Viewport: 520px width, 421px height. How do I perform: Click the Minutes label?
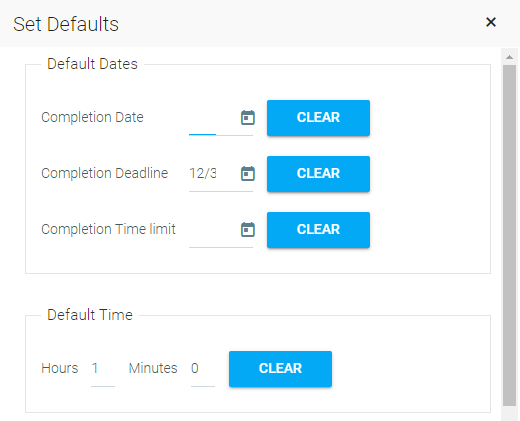point(153,368)
